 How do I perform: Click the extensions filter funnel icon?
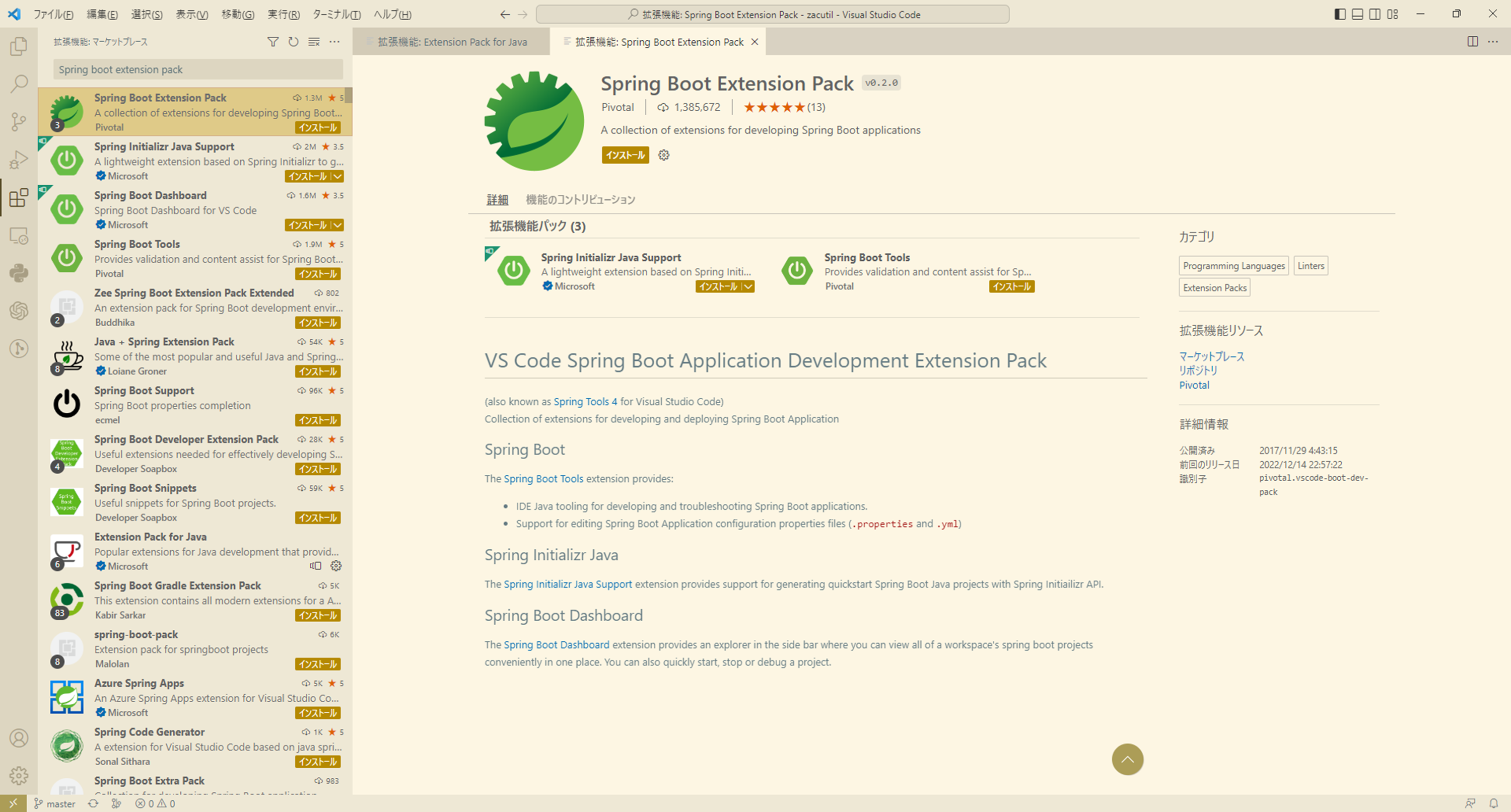click(x=273, y=41)
